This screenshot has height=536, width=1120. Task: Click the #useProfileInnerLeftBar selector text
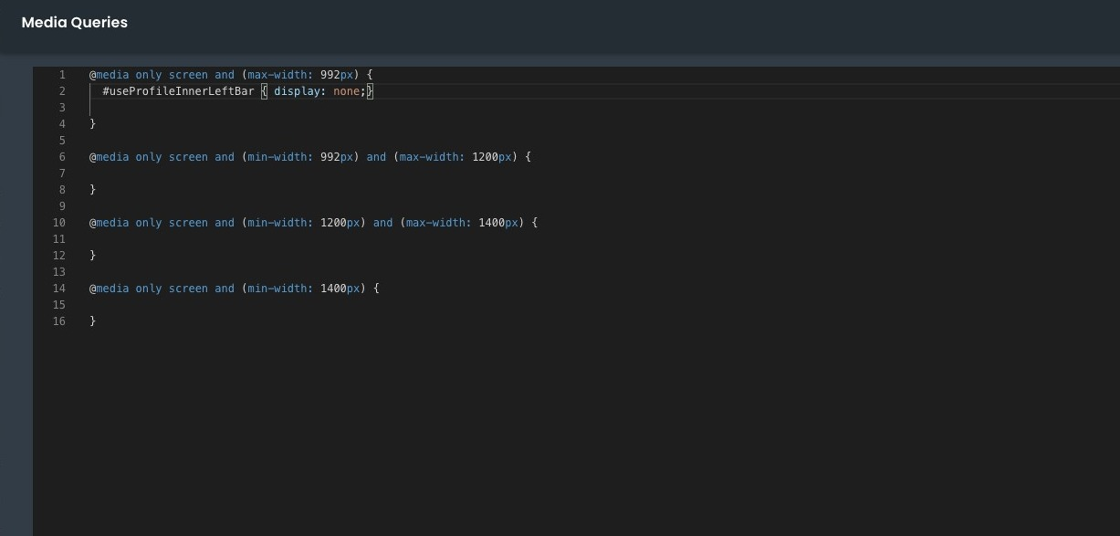[x=178, y=92]
